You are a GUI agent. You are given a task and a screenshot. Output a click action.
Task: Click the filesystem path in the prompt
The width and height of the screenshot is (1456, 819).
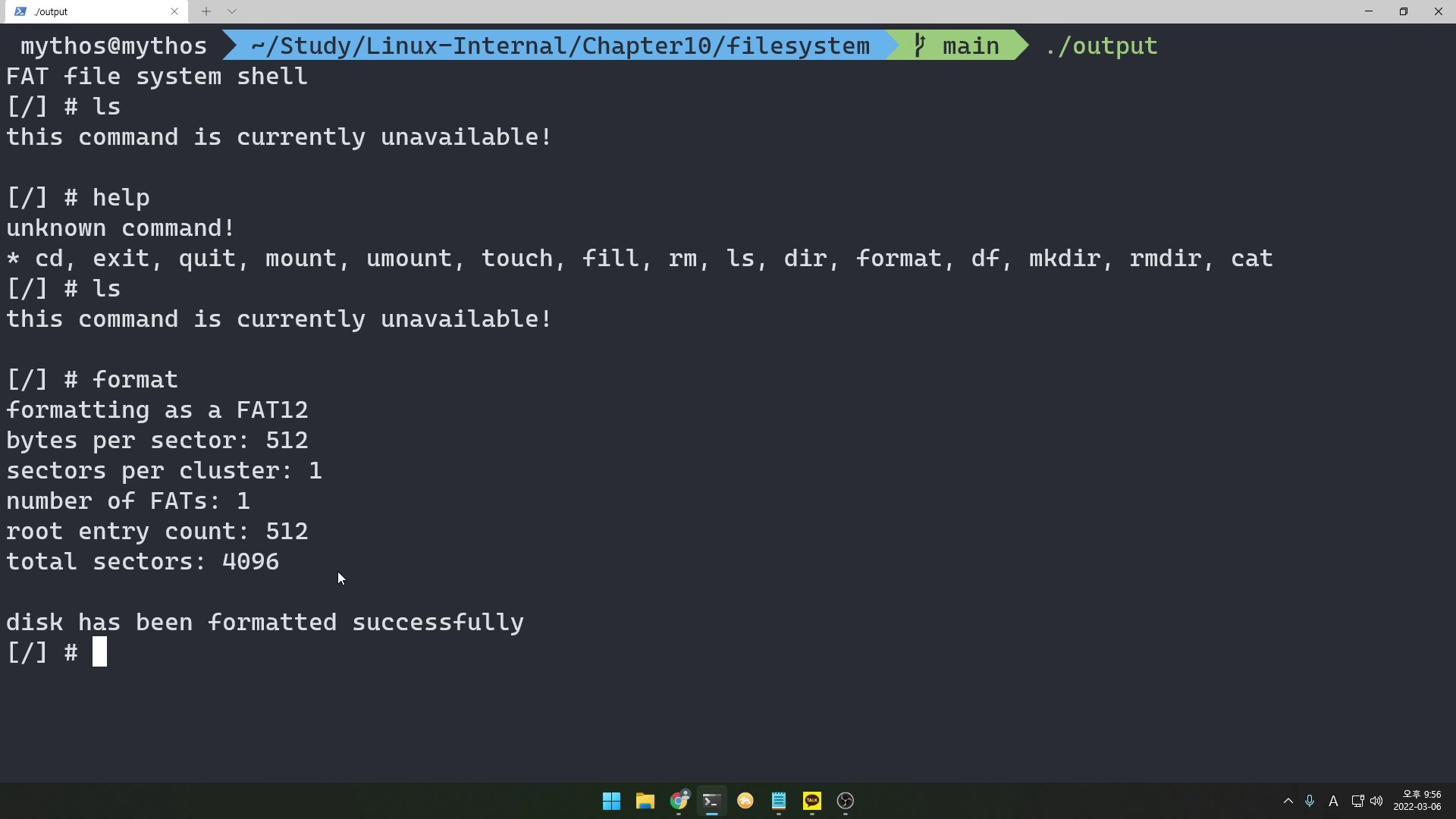pos(559,45)
